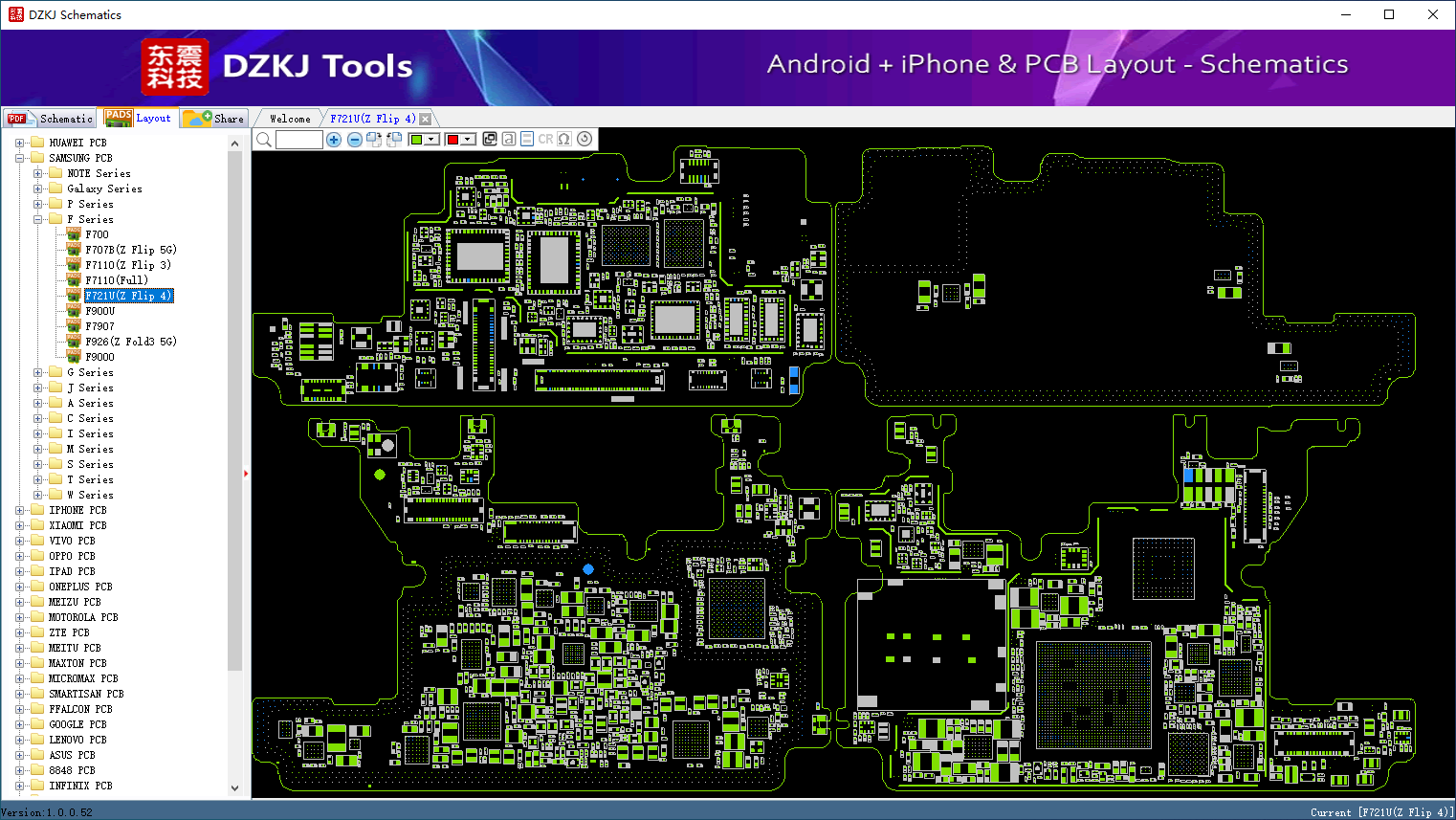This screenshot has height=820, width=1456.
Task: Click the tree panel scroll-down arrow
Action: click(x=235, y=788)
